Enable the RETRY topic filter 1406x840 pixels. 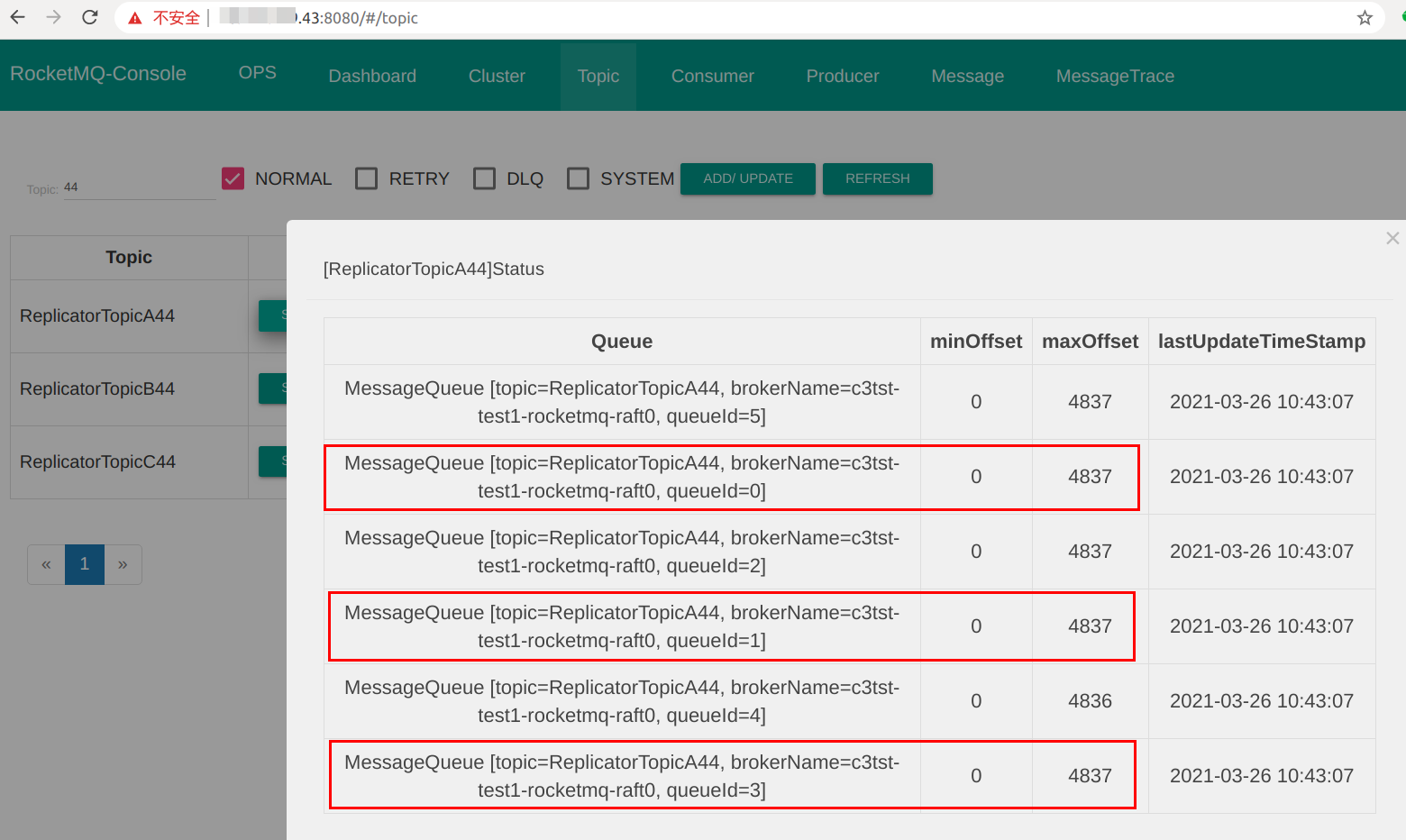[x=366, y=178]
